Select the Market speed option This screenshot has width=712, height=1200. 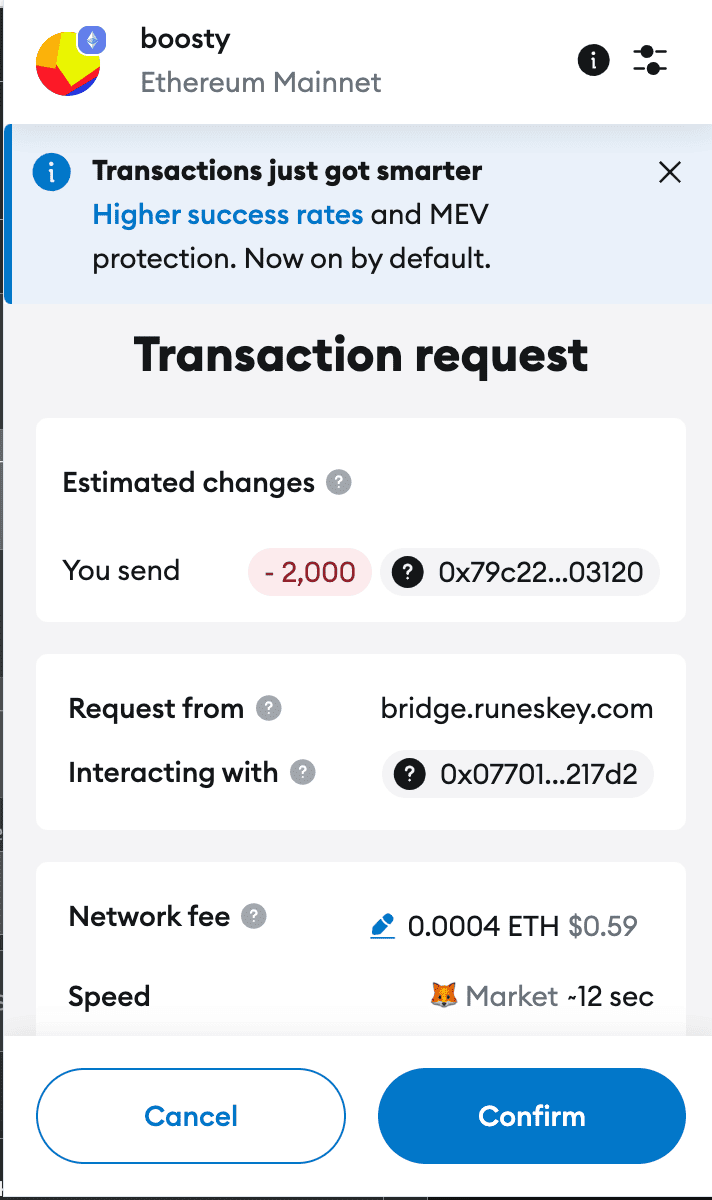pos(512,995)
